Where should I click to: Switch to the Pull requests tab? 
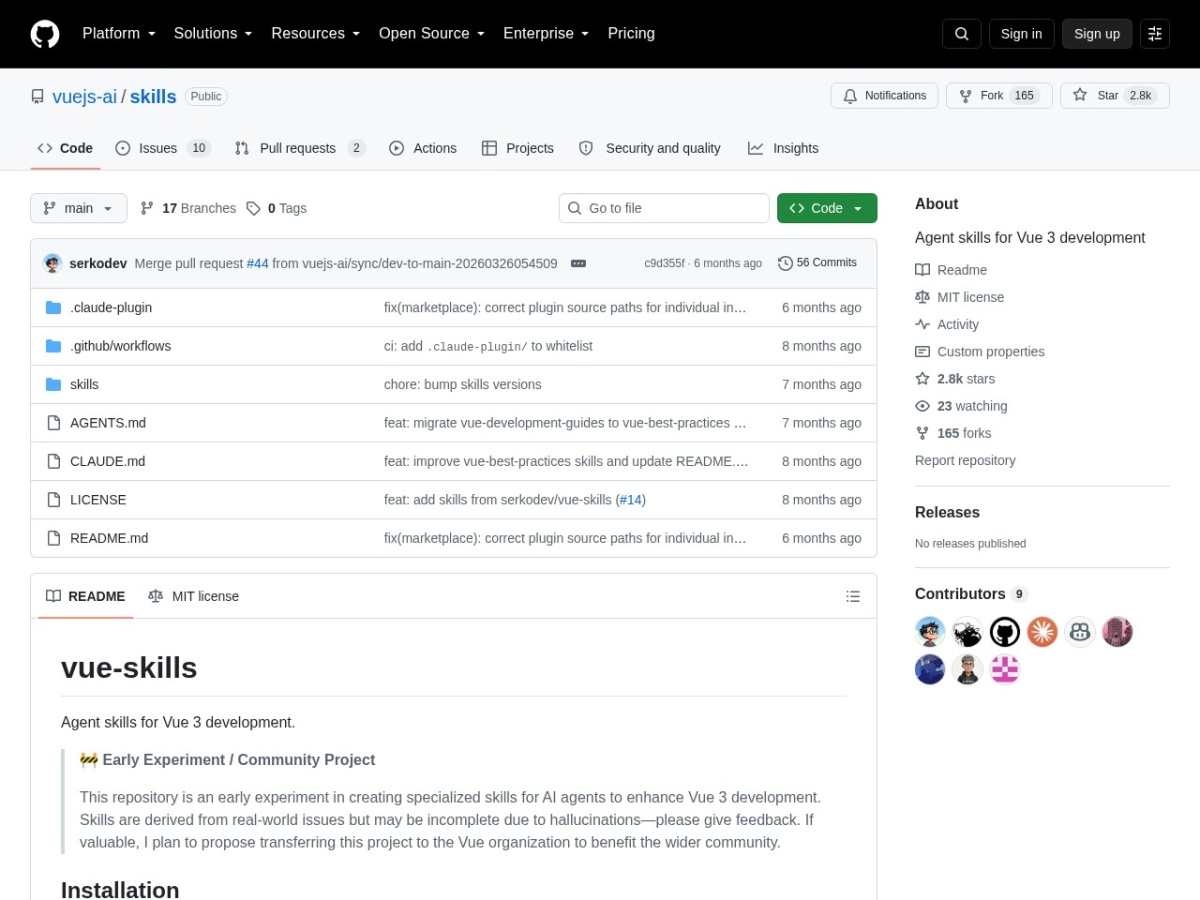(x=300, y=148)
